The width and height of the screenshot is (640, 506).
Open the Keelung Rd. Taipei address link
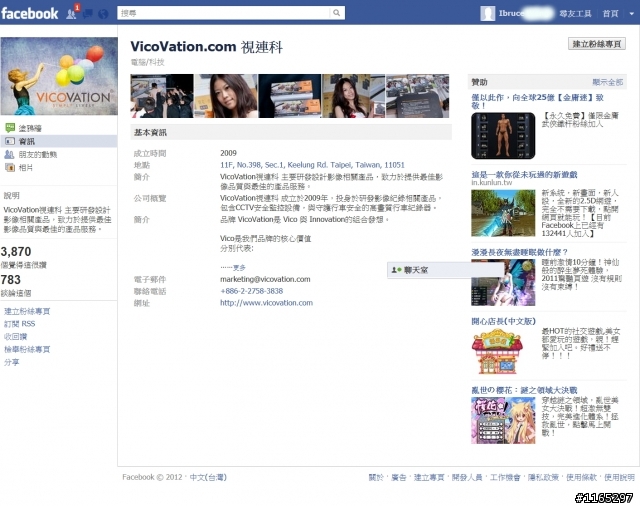click(x=312, y=165)
